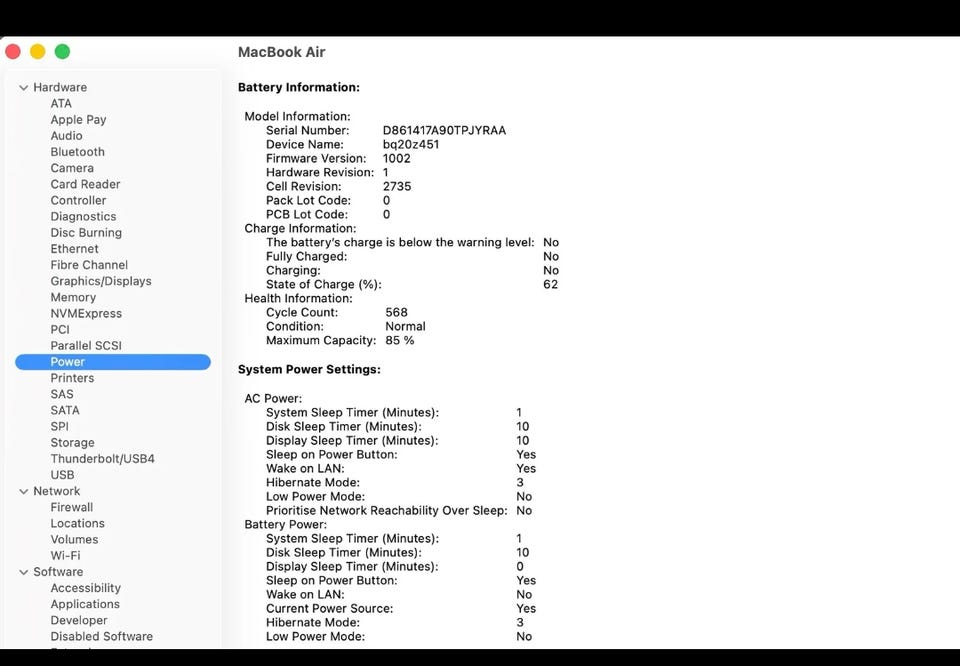Click device name value bq20z451
The image size is (960, 666).
pos(411,144)
